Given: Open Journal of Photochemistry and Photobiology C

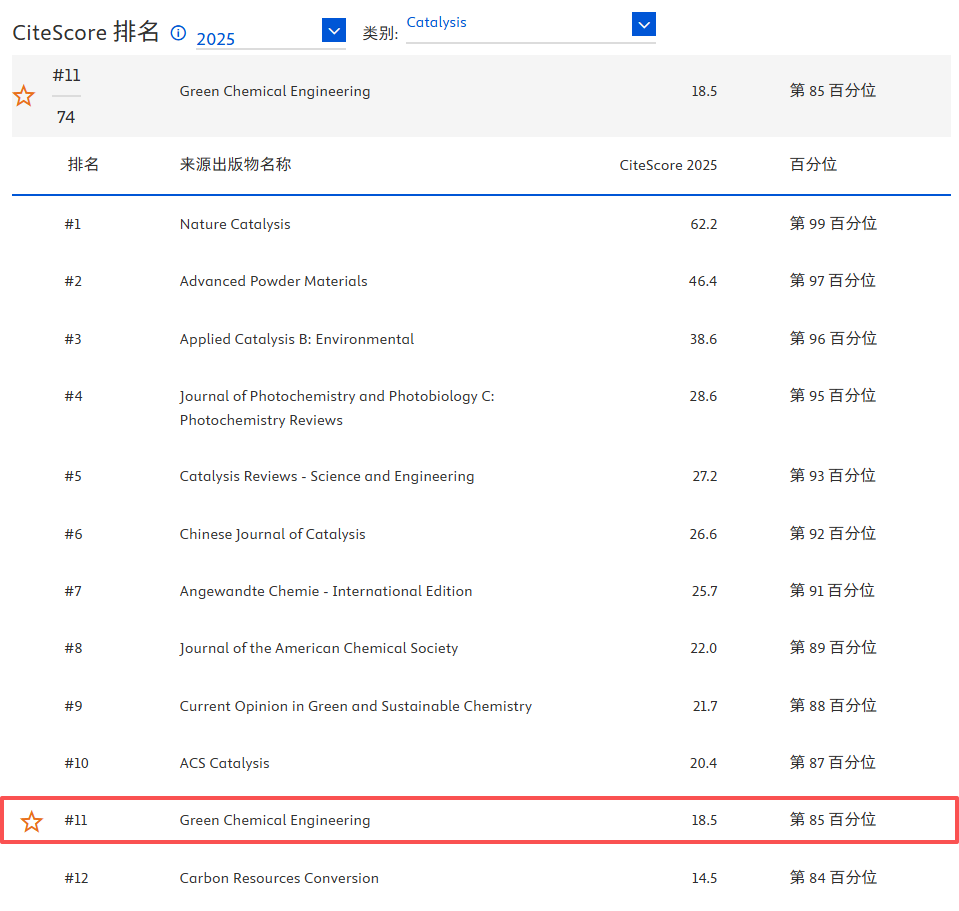Looking at the screenshot, I should [337, 408].
